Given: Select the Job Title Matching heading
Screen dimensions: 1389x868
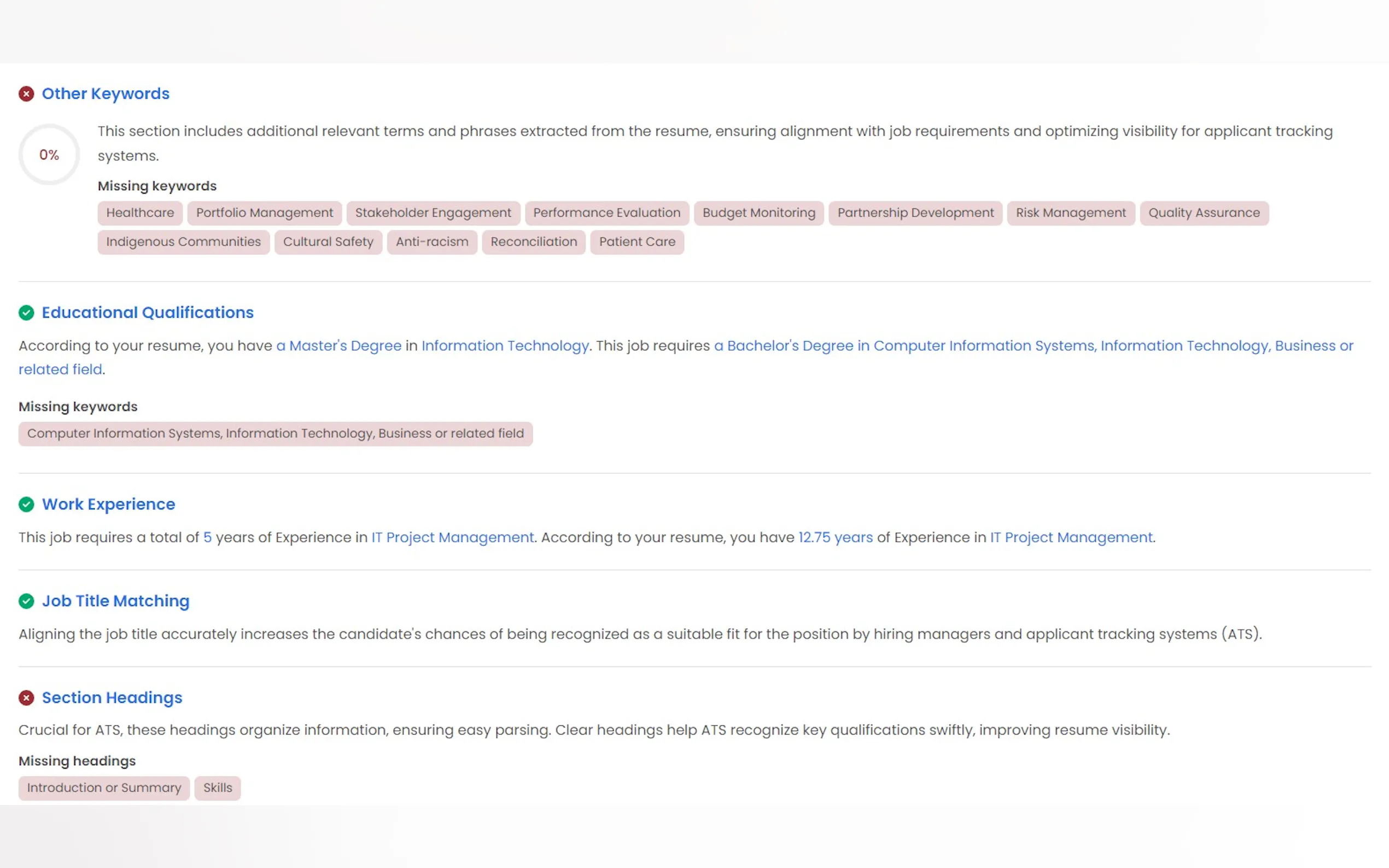Looking at the screenshot, I should [115, 601].
